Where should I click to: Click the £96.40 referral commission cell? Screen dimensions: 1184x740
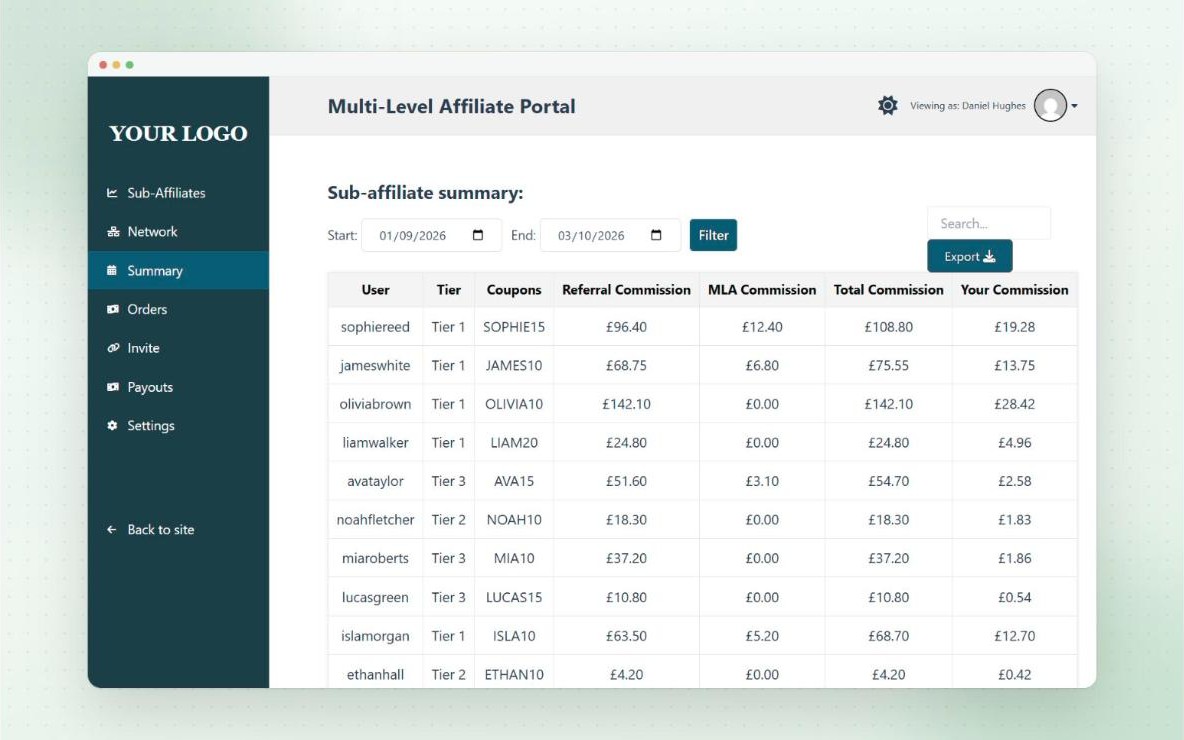[626, 327]
